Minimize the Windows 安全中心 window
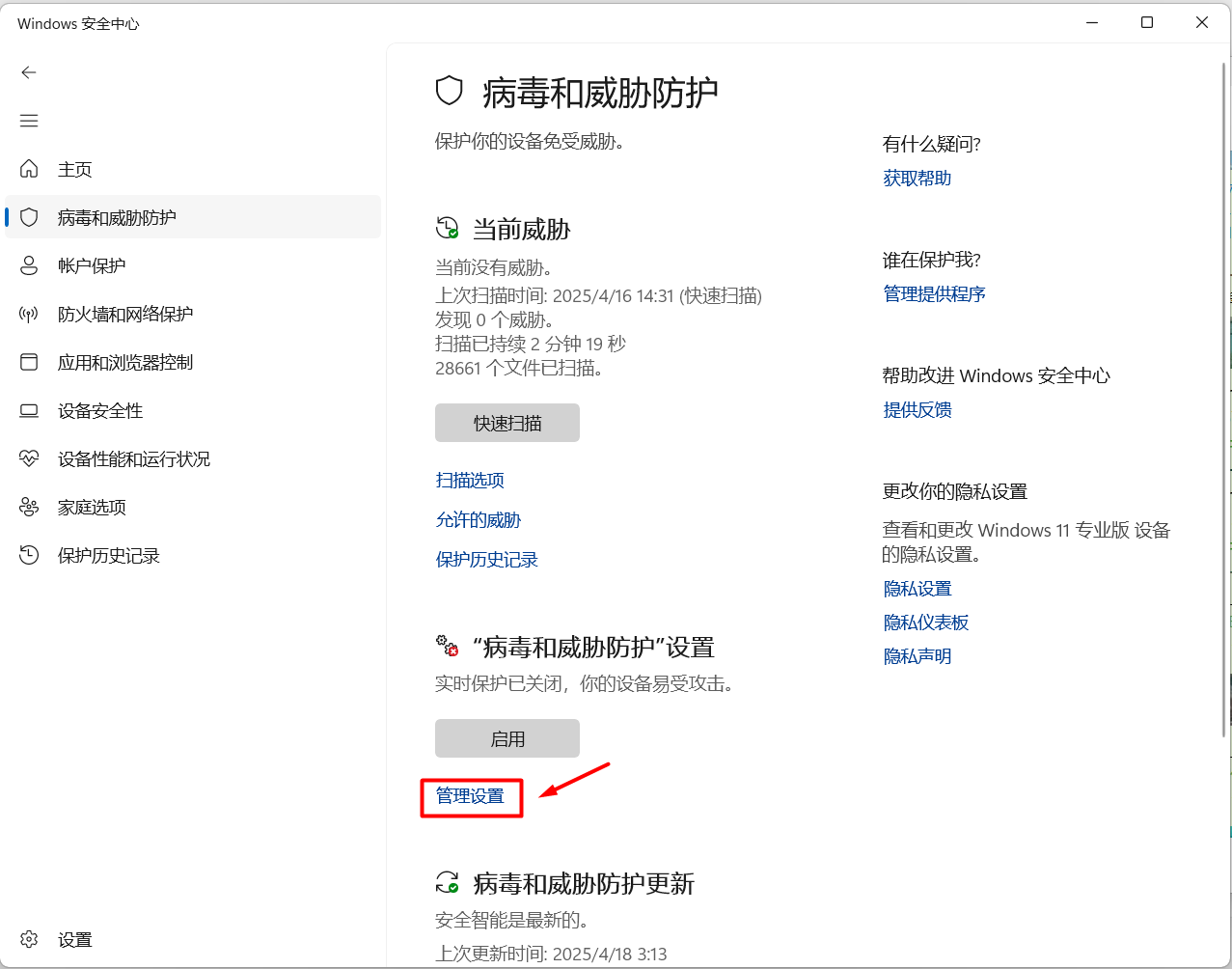The image size is (1232, 969). click(x=1092, y=22)
